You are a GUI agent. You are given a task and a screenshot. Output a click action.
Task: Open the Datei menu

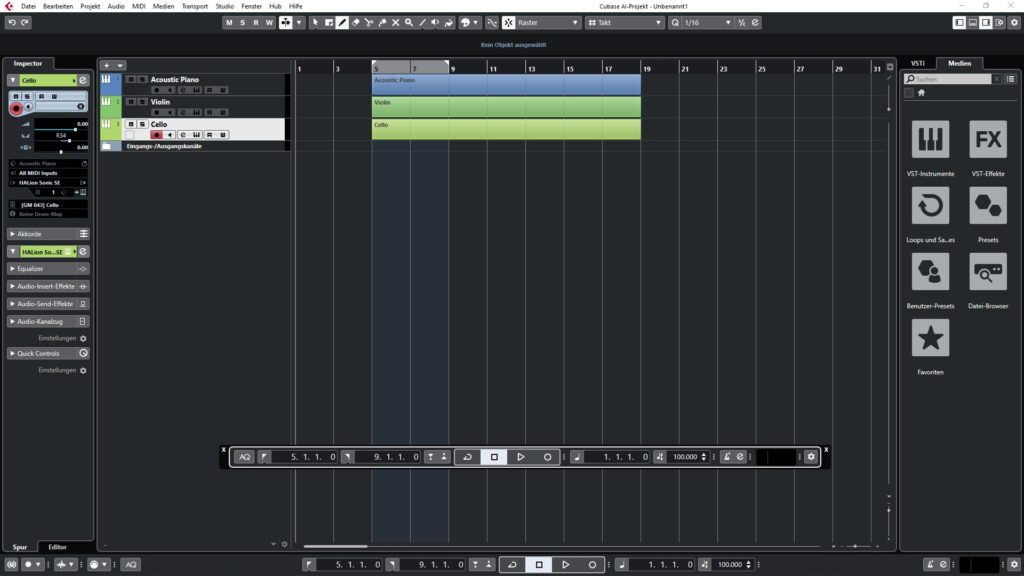coord(28,6)
